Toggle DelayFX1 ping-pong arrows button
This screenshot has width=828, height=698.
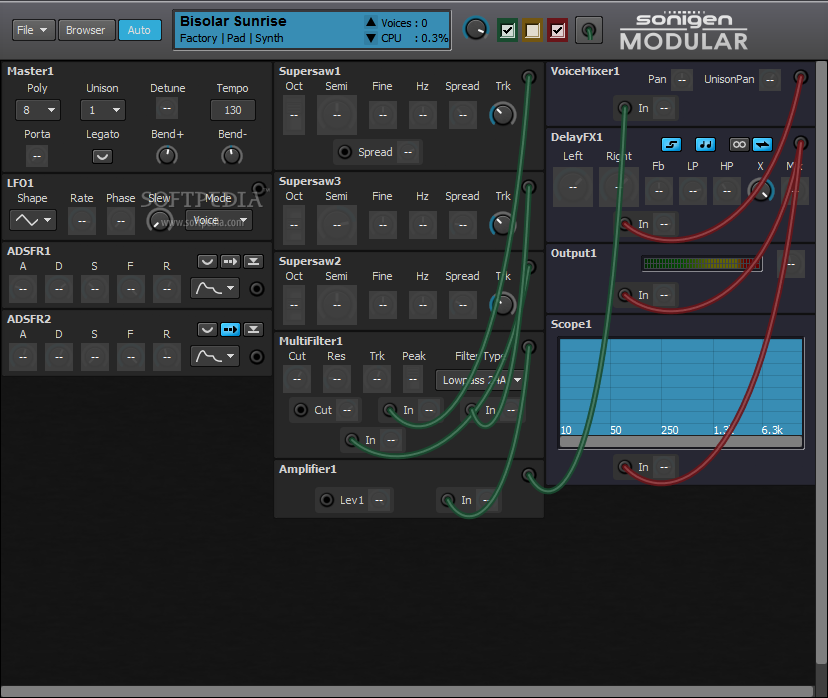tap(763, 144)
